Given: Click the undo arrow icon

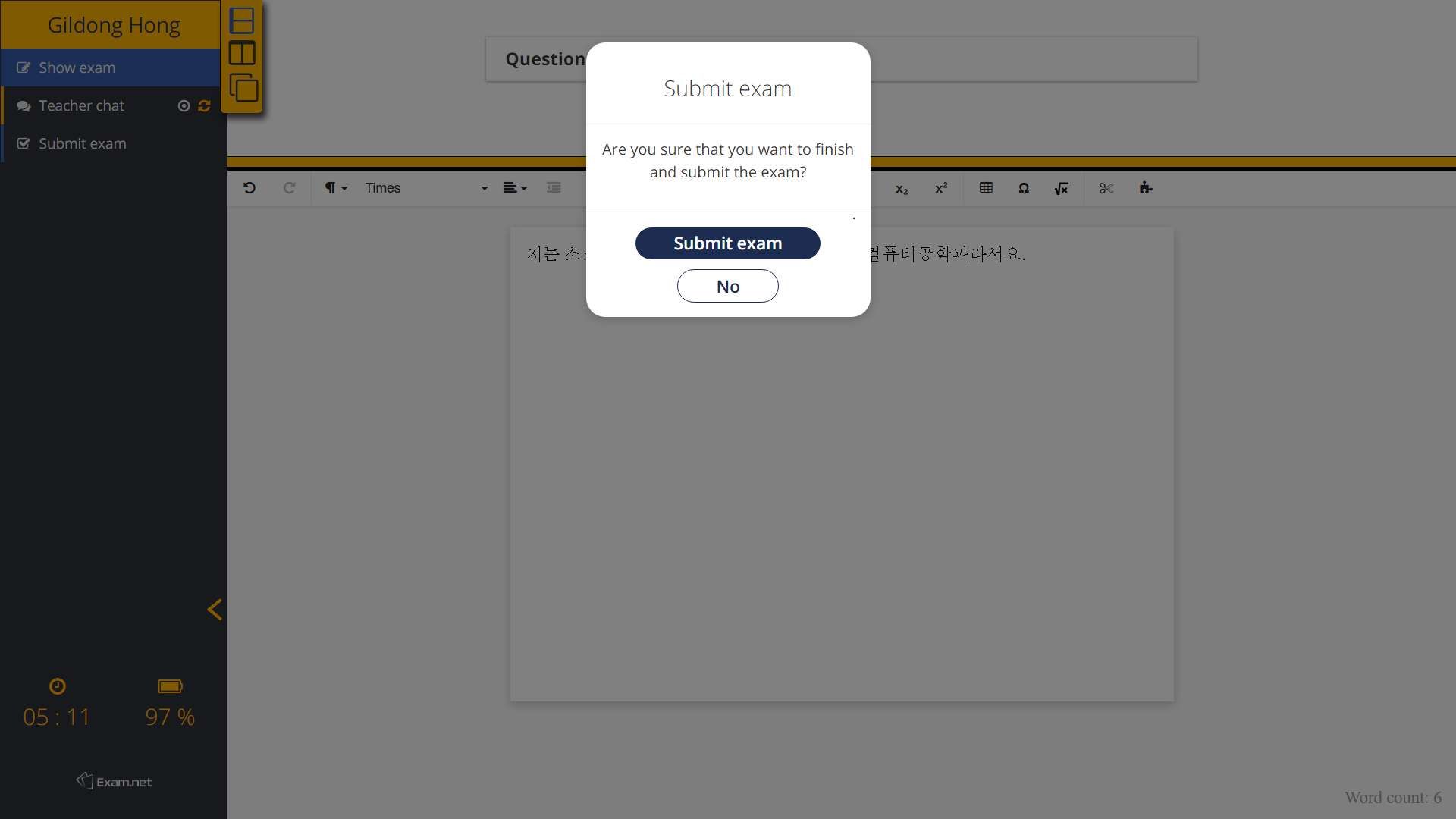Looking at the screenshot, I should pyautogui.click(x=249, y=188).
